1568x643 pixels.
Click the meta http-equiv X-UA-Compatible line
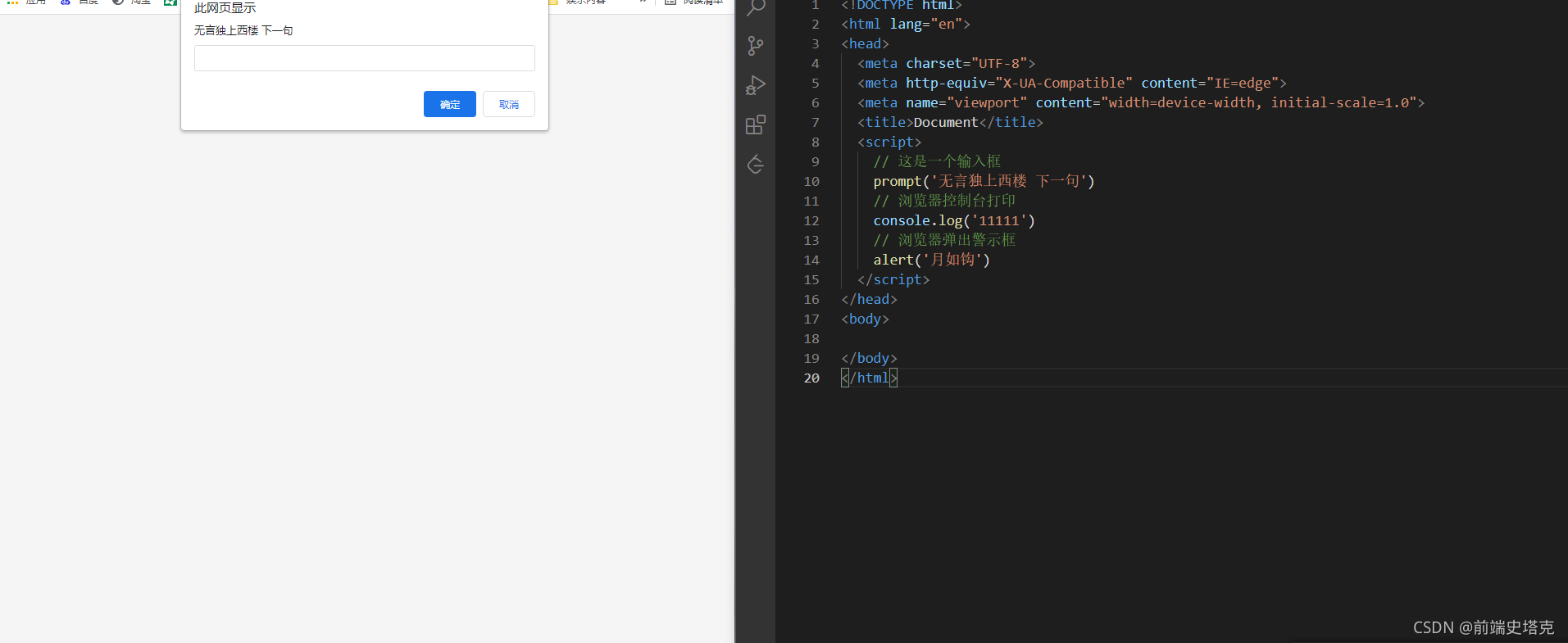[1072, 83]
